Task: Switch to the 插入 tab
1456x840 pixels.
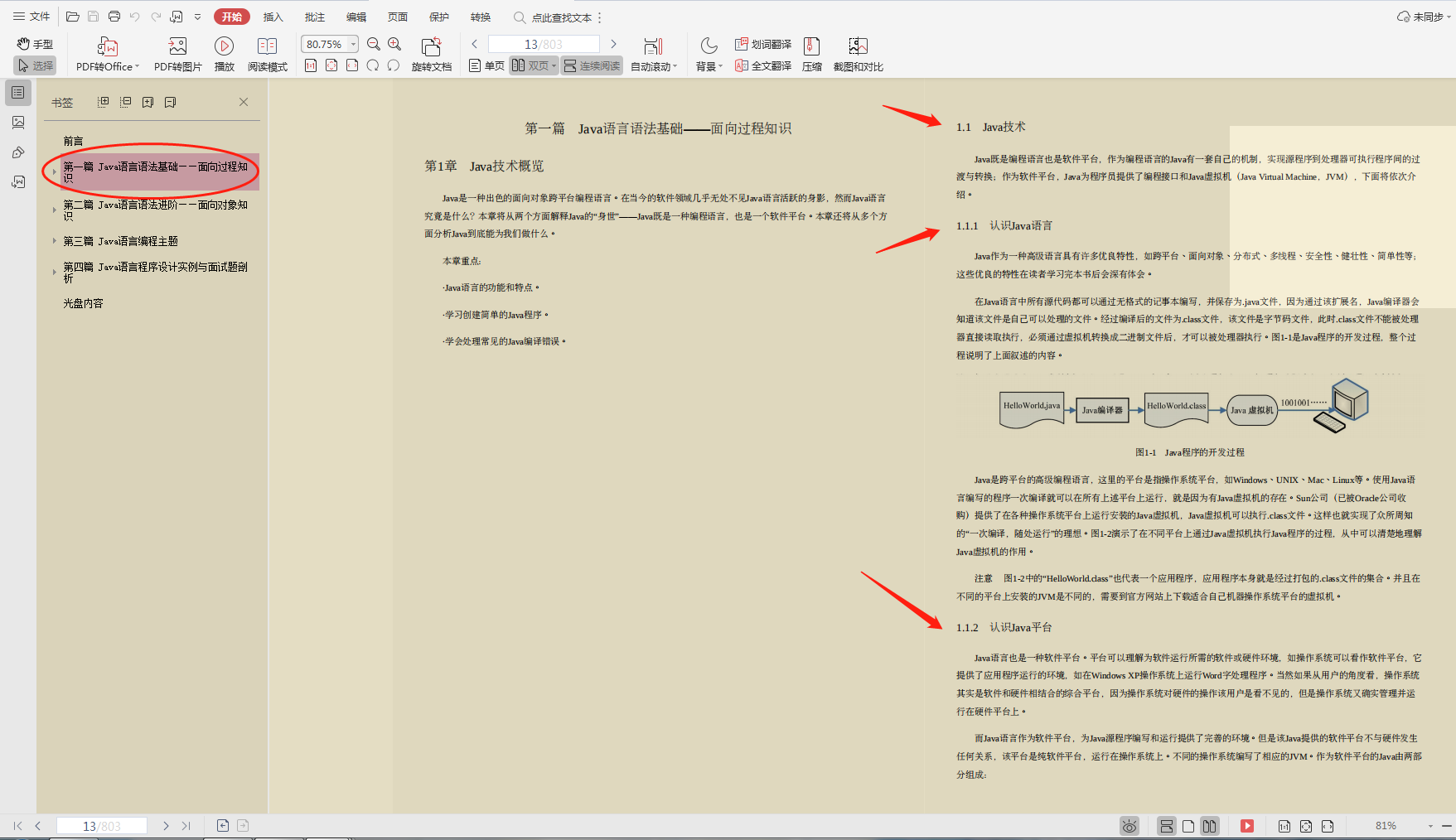Action: [273, 17]
